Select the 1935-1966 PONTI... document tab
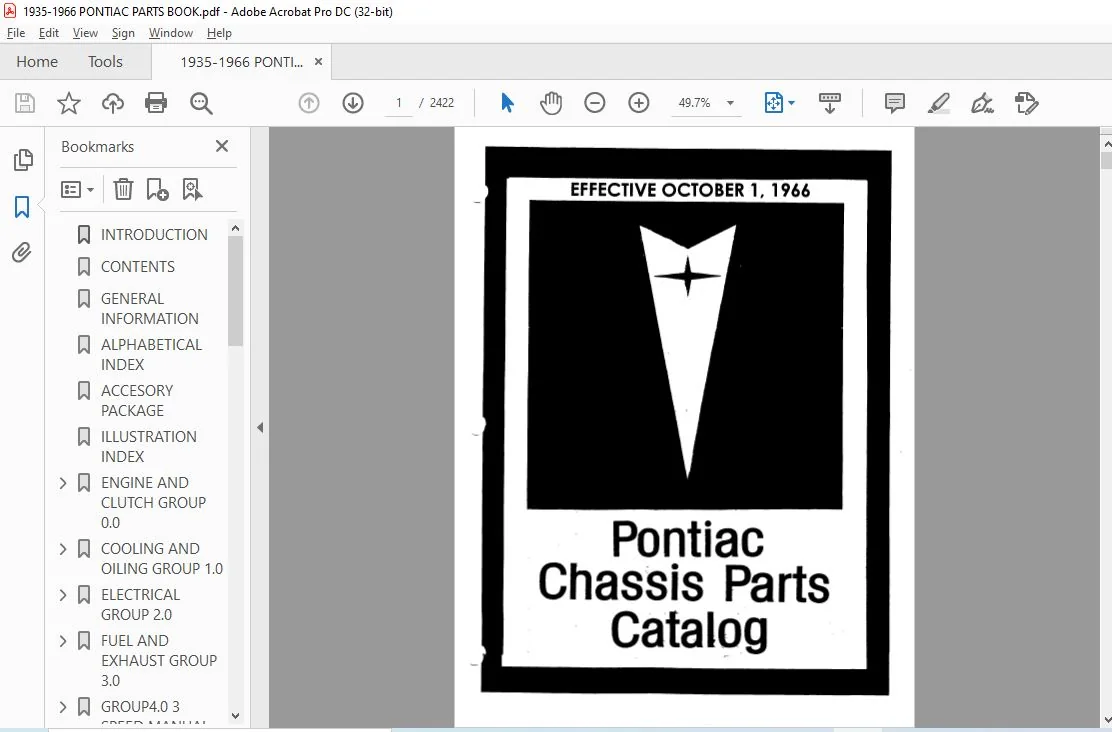The image size is (1112, 732). click(x=241, y=62)
